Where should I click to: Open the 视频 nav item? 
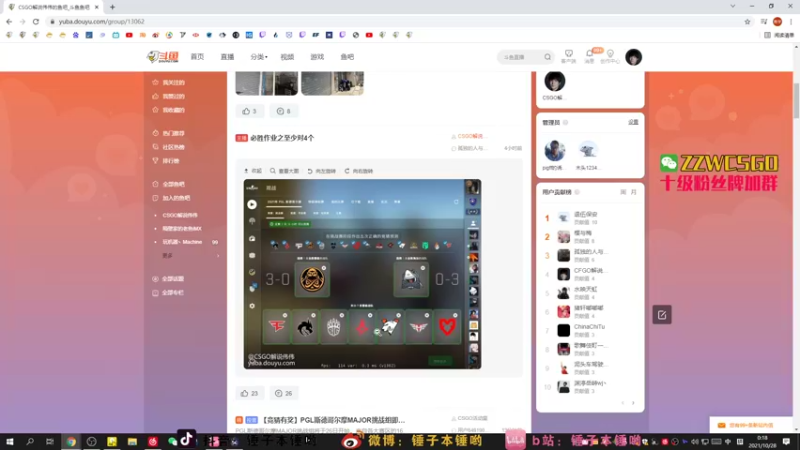tap(287, 57)
